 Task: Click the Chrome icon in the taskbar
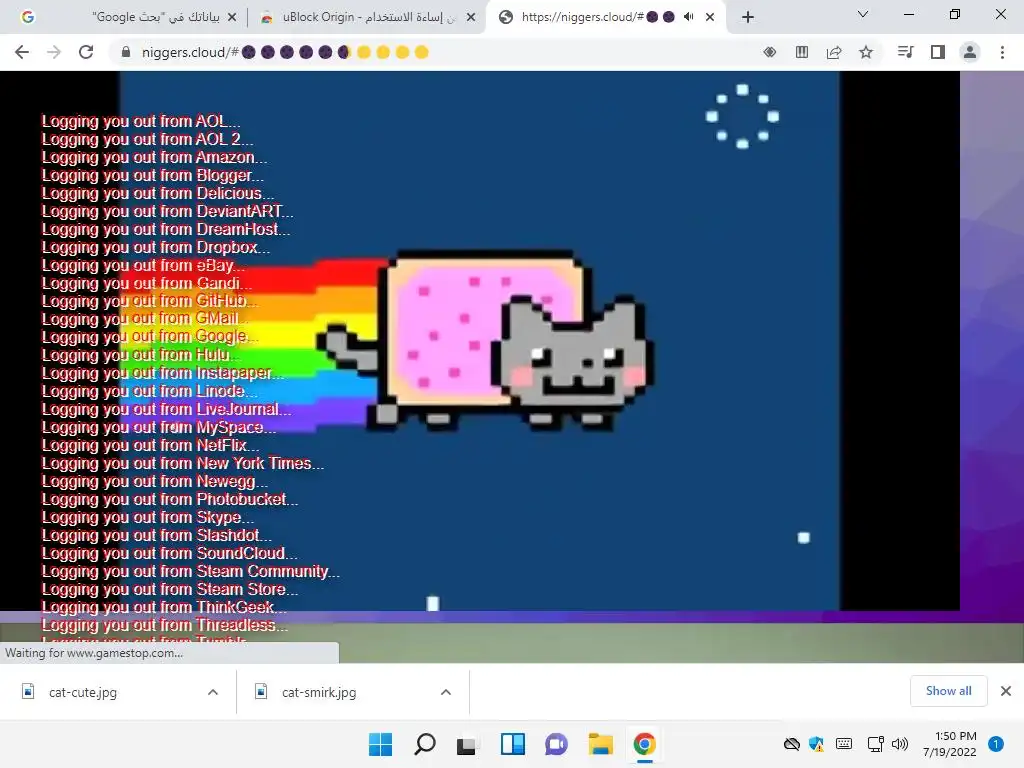pyautogui.click(x=644, y=744)
